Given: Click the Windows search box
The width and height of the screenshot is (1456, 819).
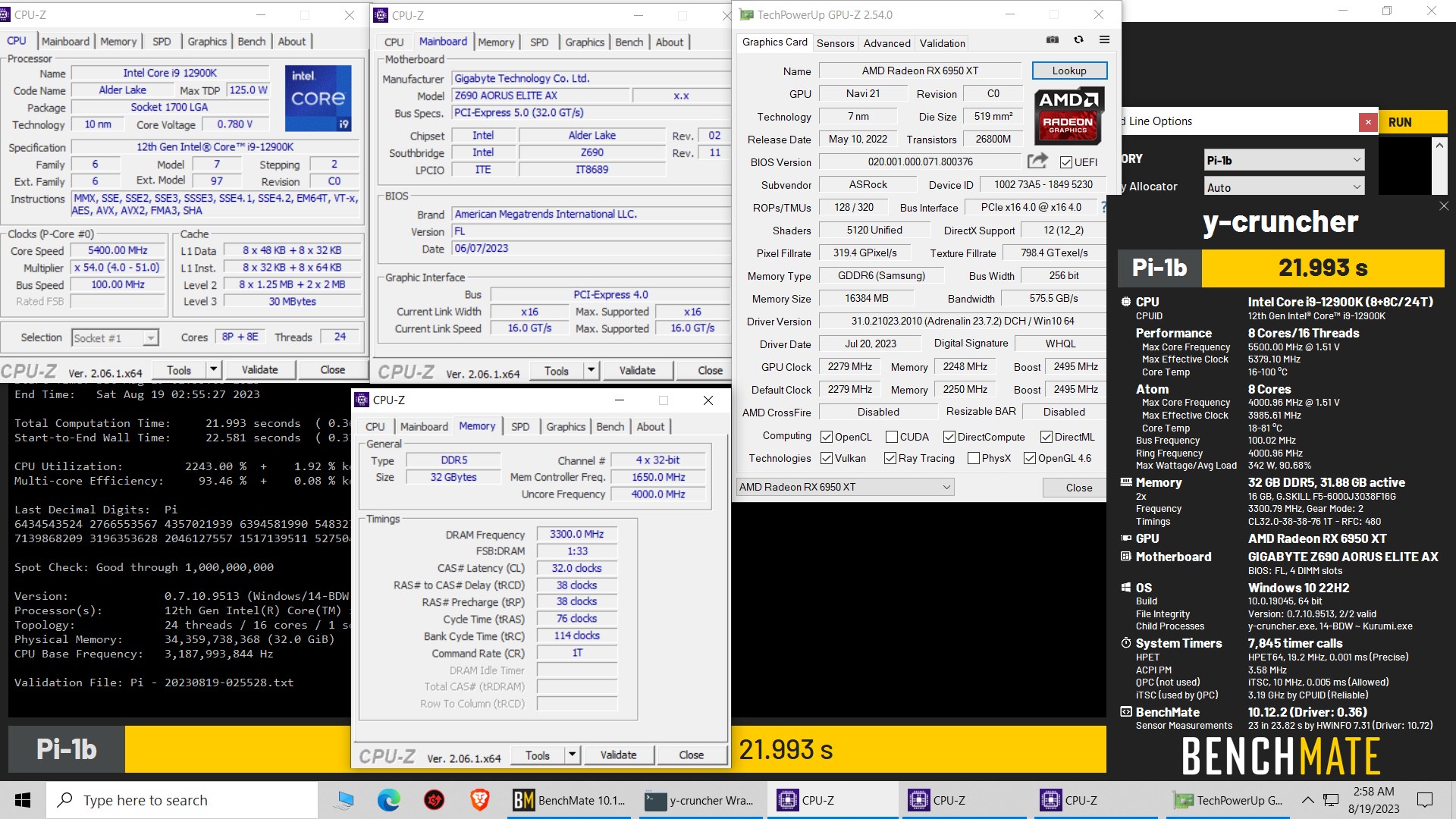Looking at the screenshot, I should coord(182,800).
